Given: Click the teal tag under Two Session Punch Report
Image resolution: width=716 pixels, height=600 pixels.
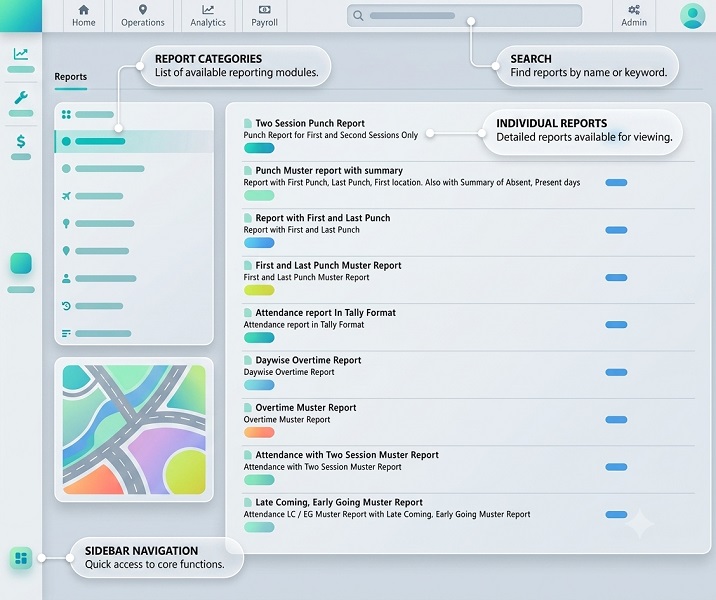Looking at the screenshot, I should 259,148.
